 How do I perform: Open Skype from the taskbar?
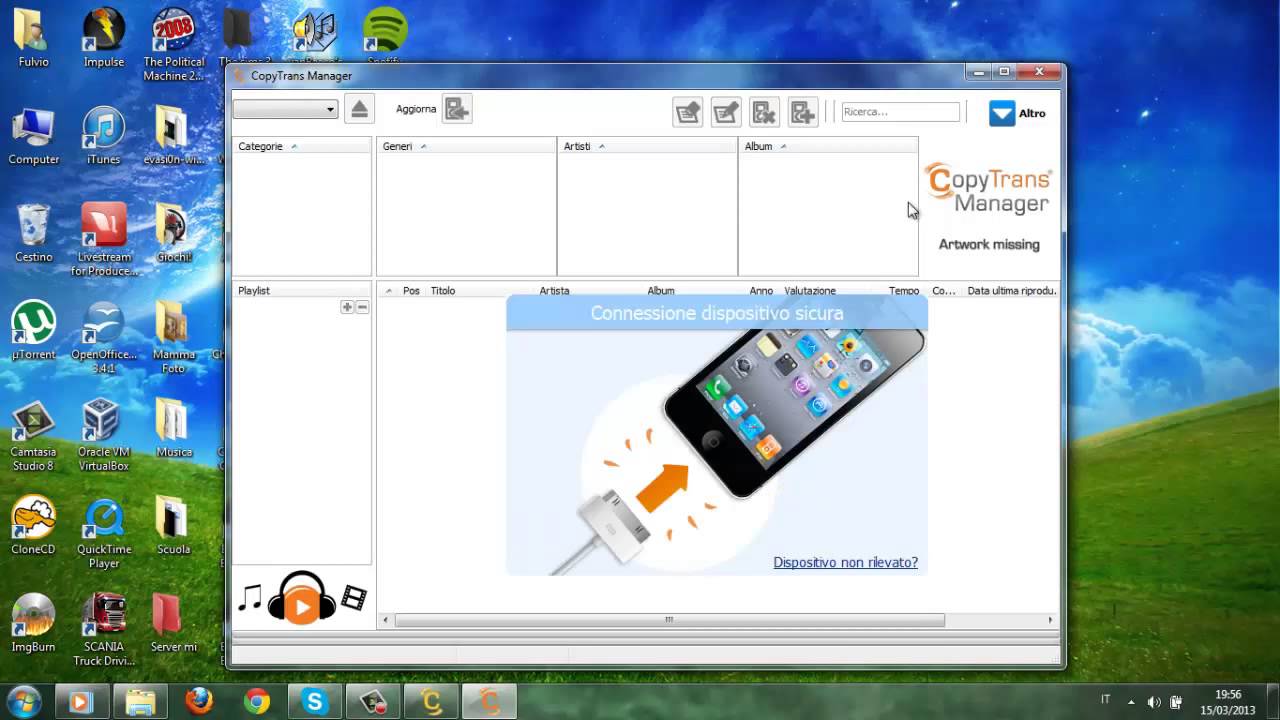click(315, 702)
